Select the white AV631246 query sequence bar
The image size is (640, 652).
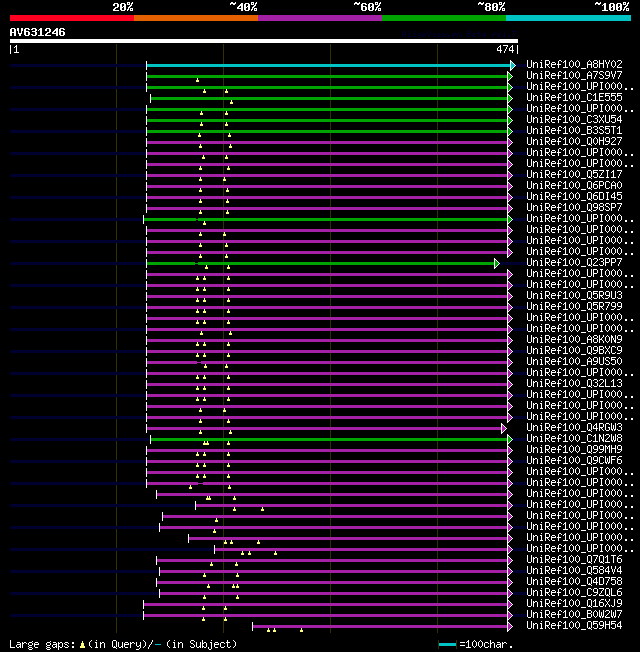[x=264, y=41]
